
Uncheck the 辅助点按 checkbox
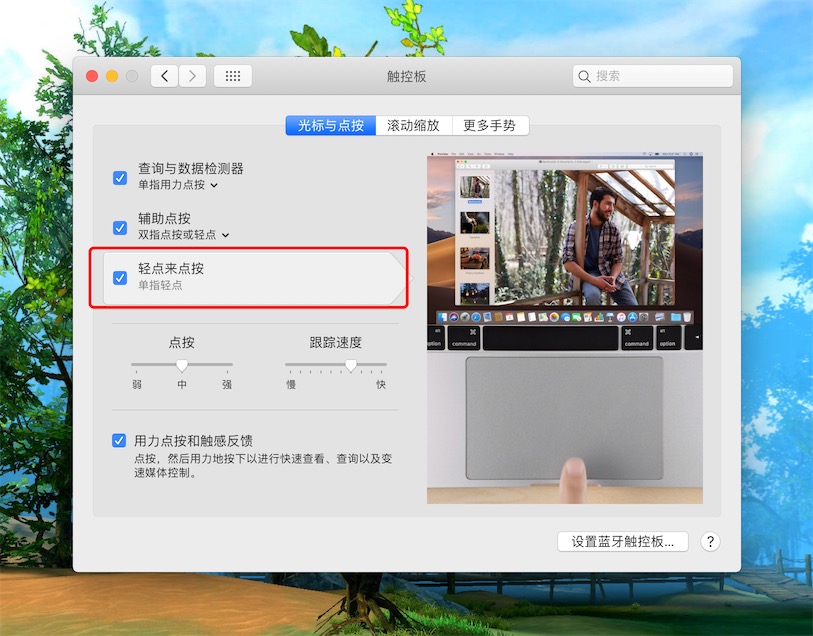[x=120, y=228]
